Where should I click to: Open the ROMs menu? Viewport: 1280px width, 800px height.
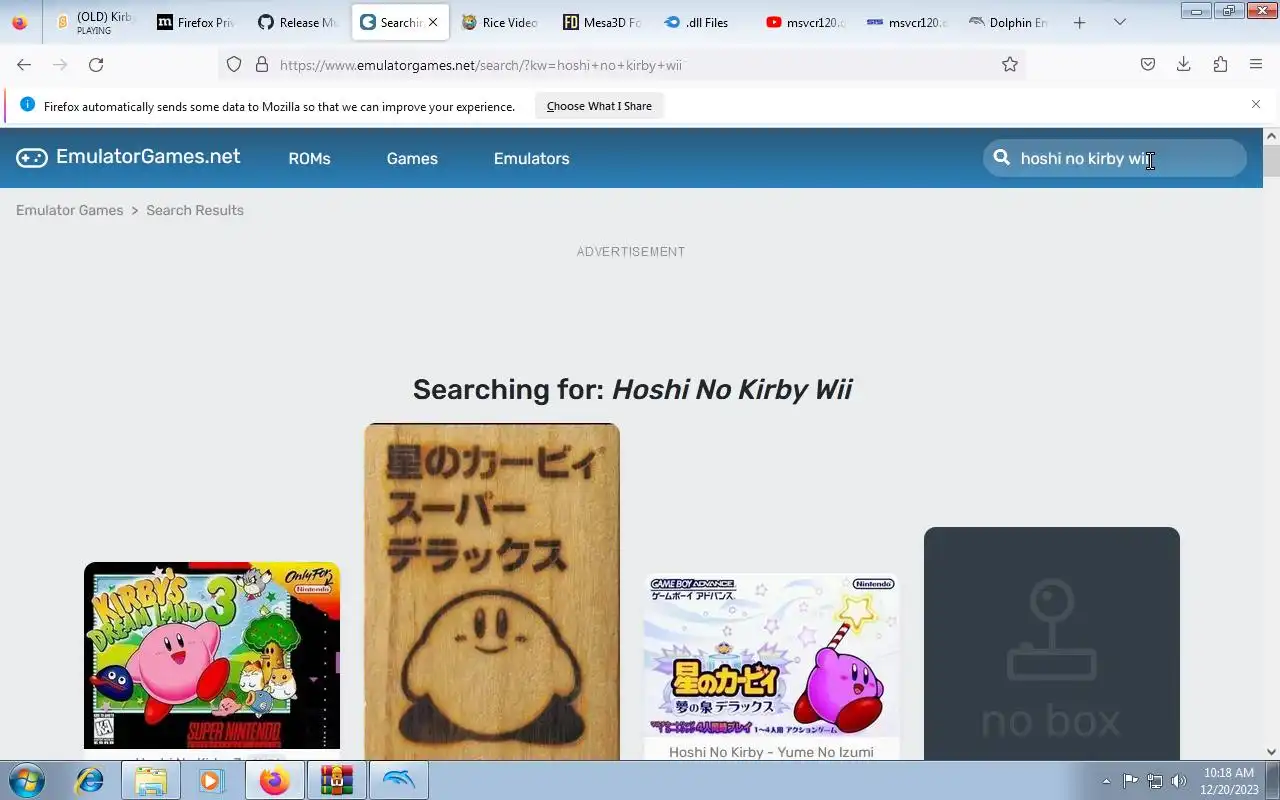click(309, 158)
